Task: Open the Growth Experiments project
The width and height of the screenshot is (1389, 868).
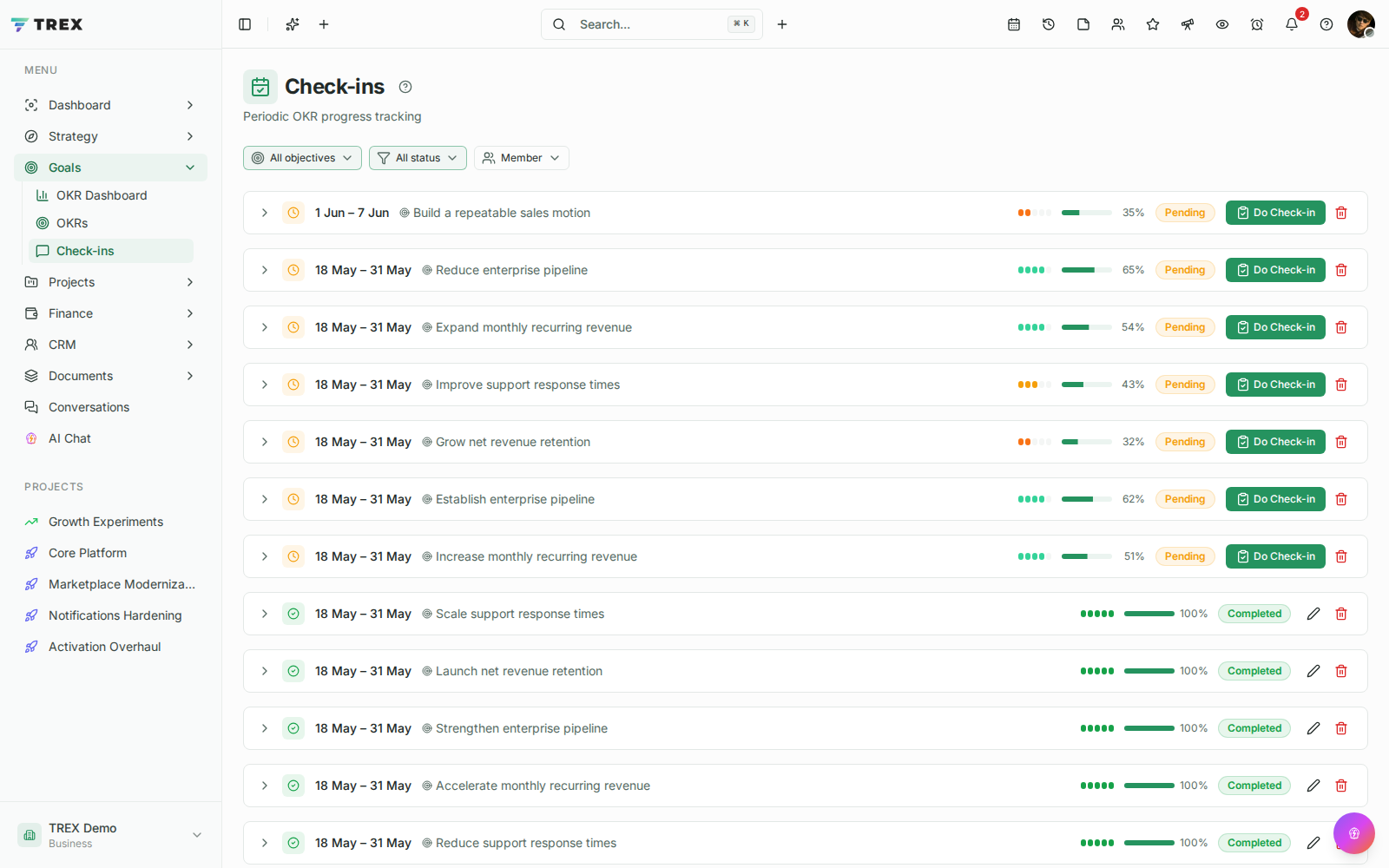Action: click(x=110, y=522)
